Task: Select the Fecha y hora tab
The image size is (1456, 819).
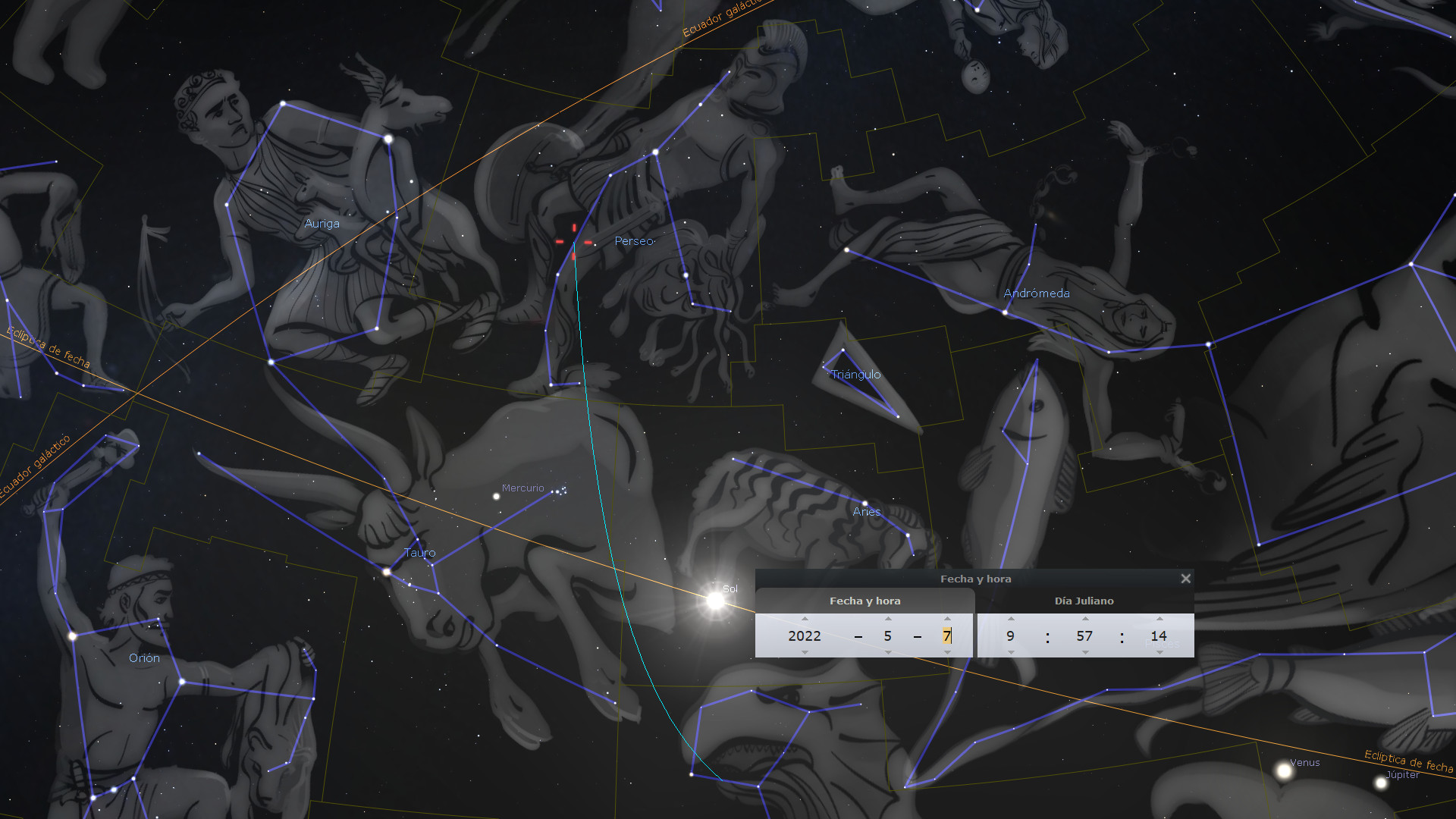Action: (x=865, y=601)
